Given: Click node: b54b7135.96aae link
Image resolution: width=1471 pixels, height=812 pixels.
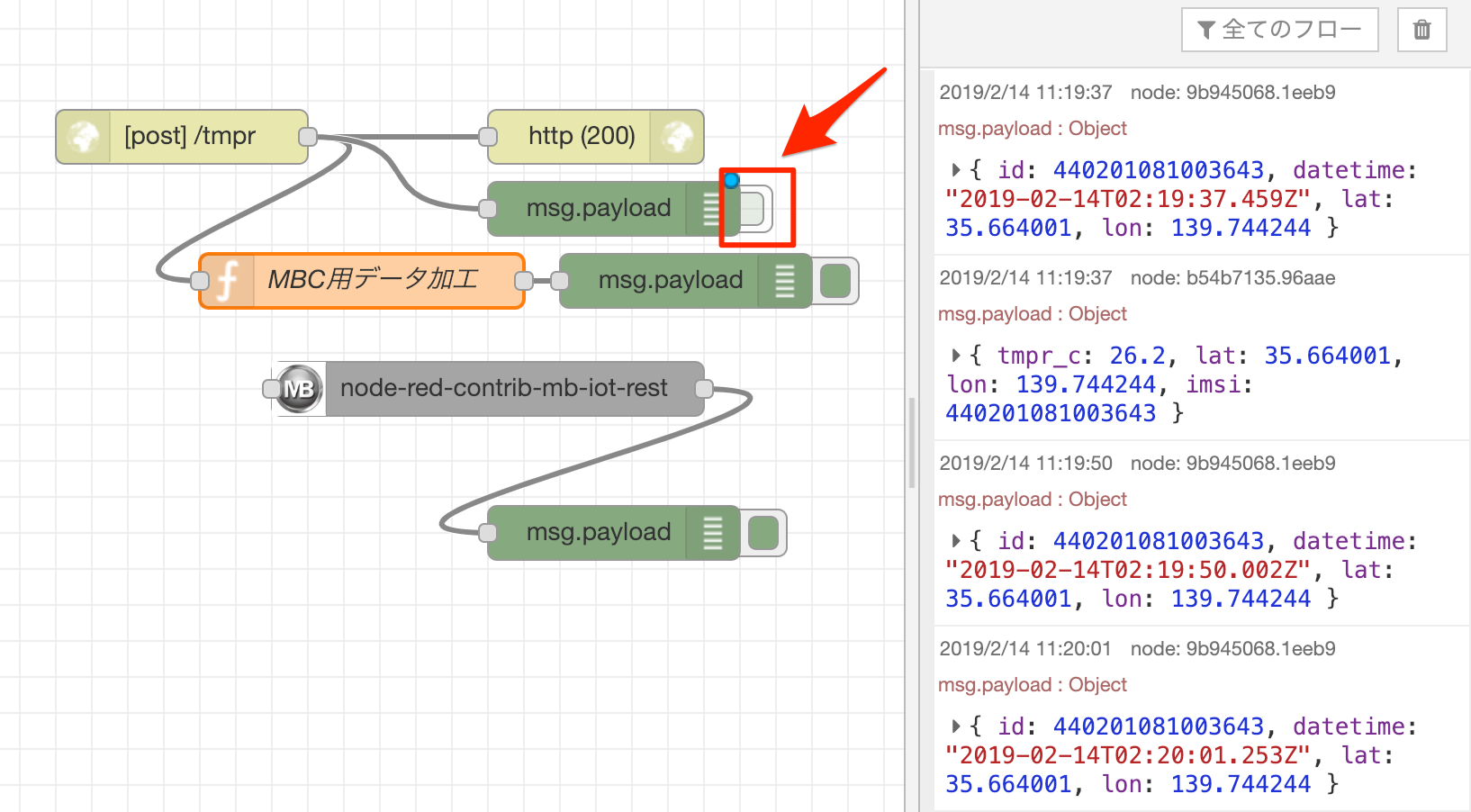Looking at the screenshot, I should [1232, 278].
